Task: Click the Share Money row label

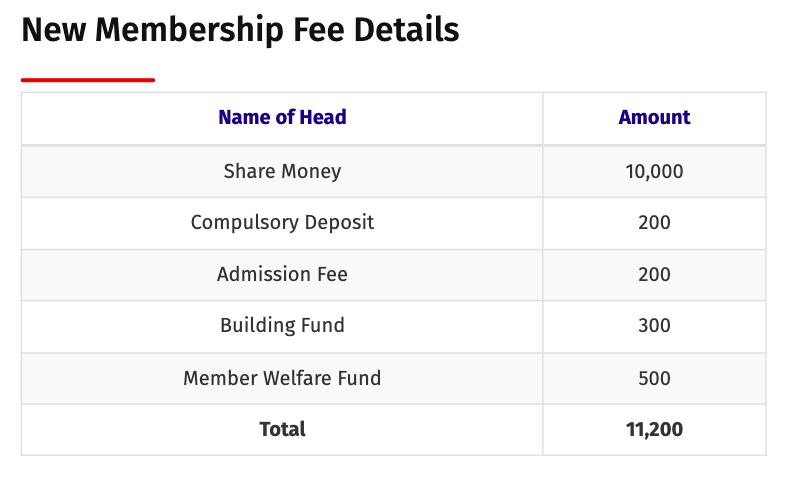Action: (x=282, y=172)
